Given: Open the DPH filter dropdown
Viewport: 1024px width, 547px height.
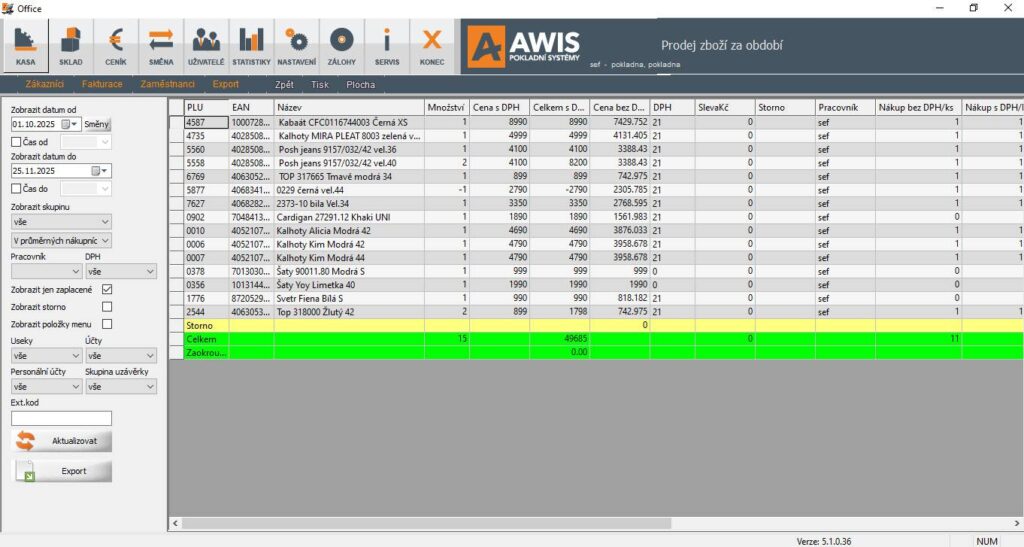Looking at the screenshot, I should point(121,272).
